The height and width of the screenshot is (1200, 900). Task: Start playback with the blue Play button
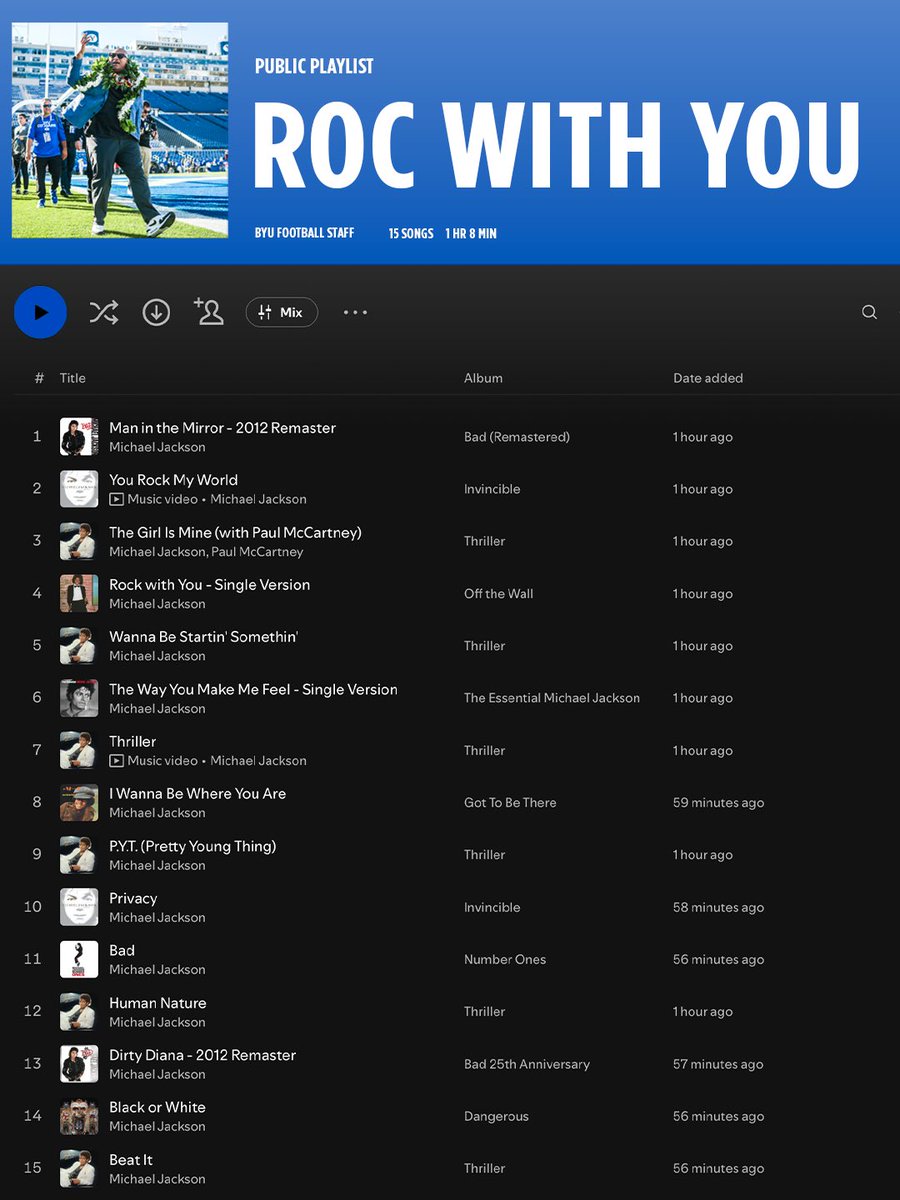click(40, 312)
